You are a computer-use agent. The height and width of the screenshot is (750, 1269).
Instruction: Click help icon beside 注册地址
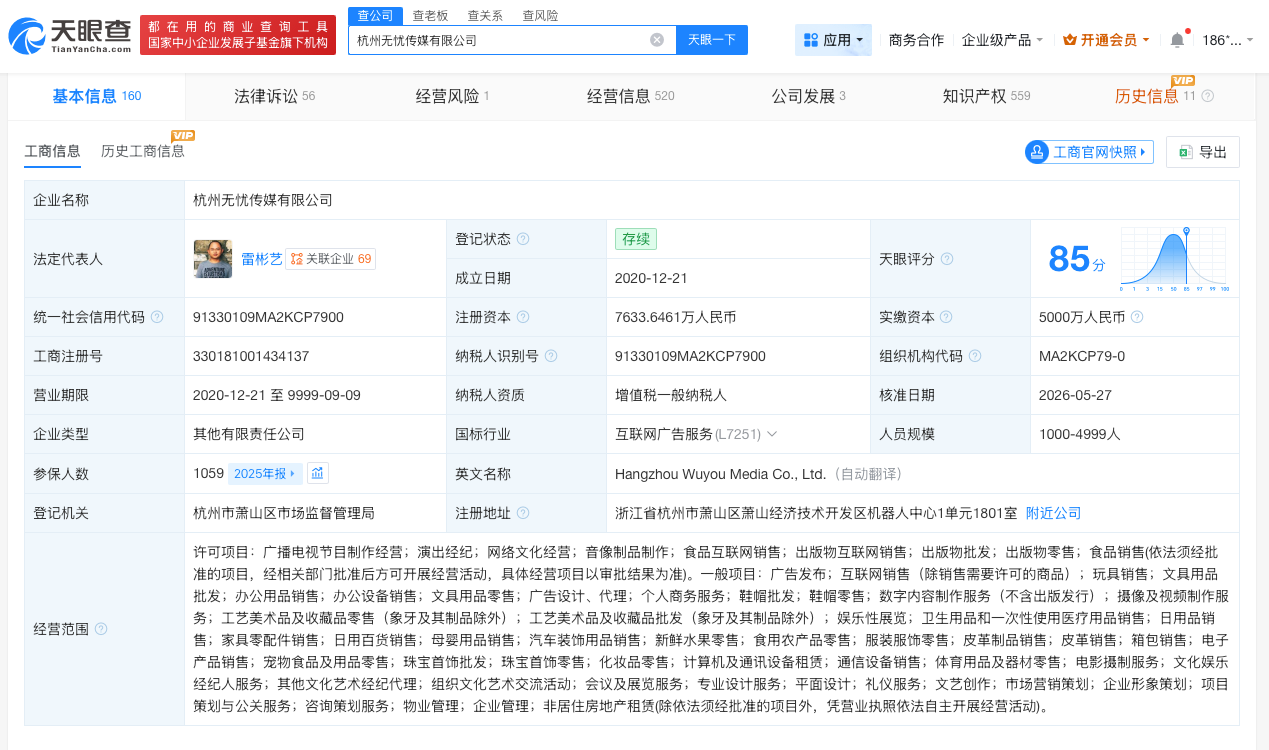click(x=523, y=513)
